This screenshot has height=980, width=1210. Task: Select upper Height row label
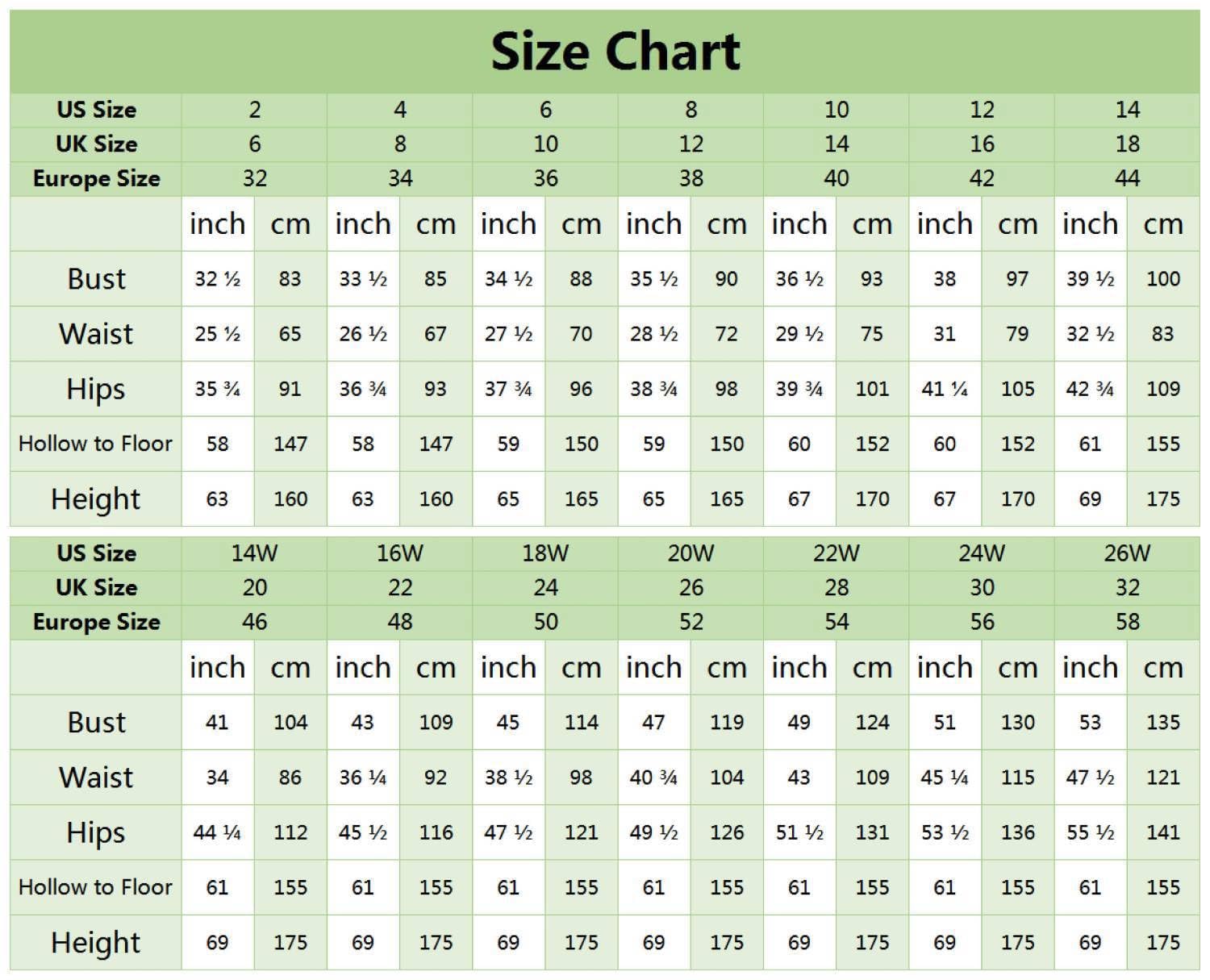click(96, 499)
